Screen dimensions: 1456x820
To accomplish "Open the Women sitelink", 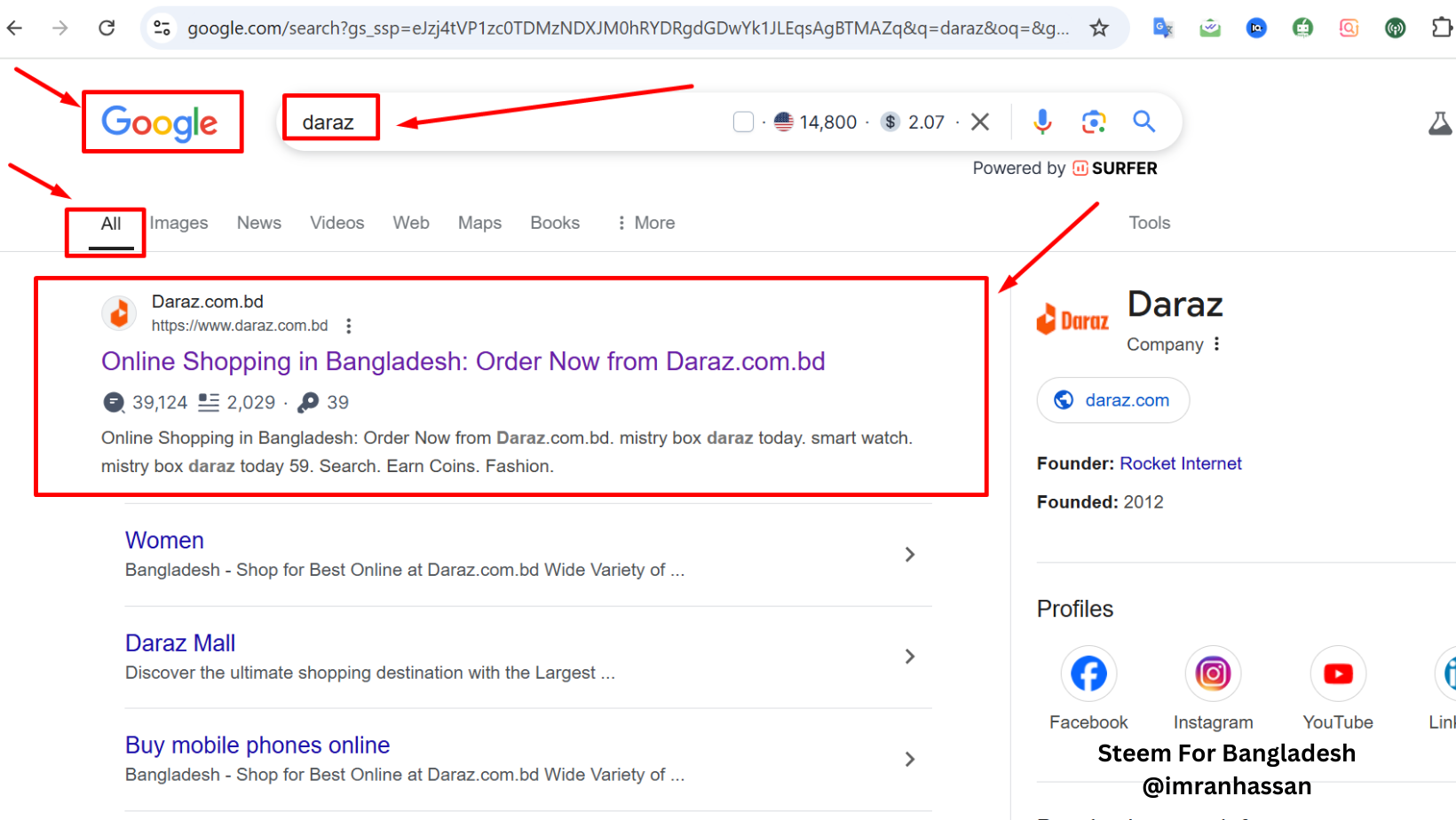I will (x=164, y=540).
